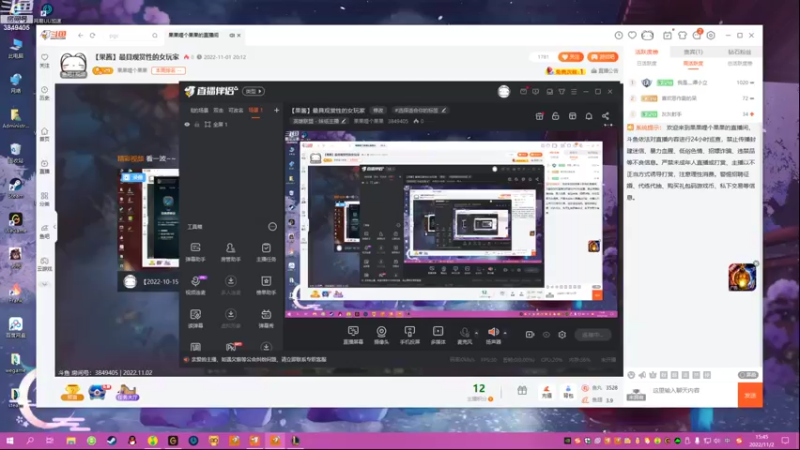Open the 弹幕秀 tool
Screen dimensions: 800x450
pos(266,318)
